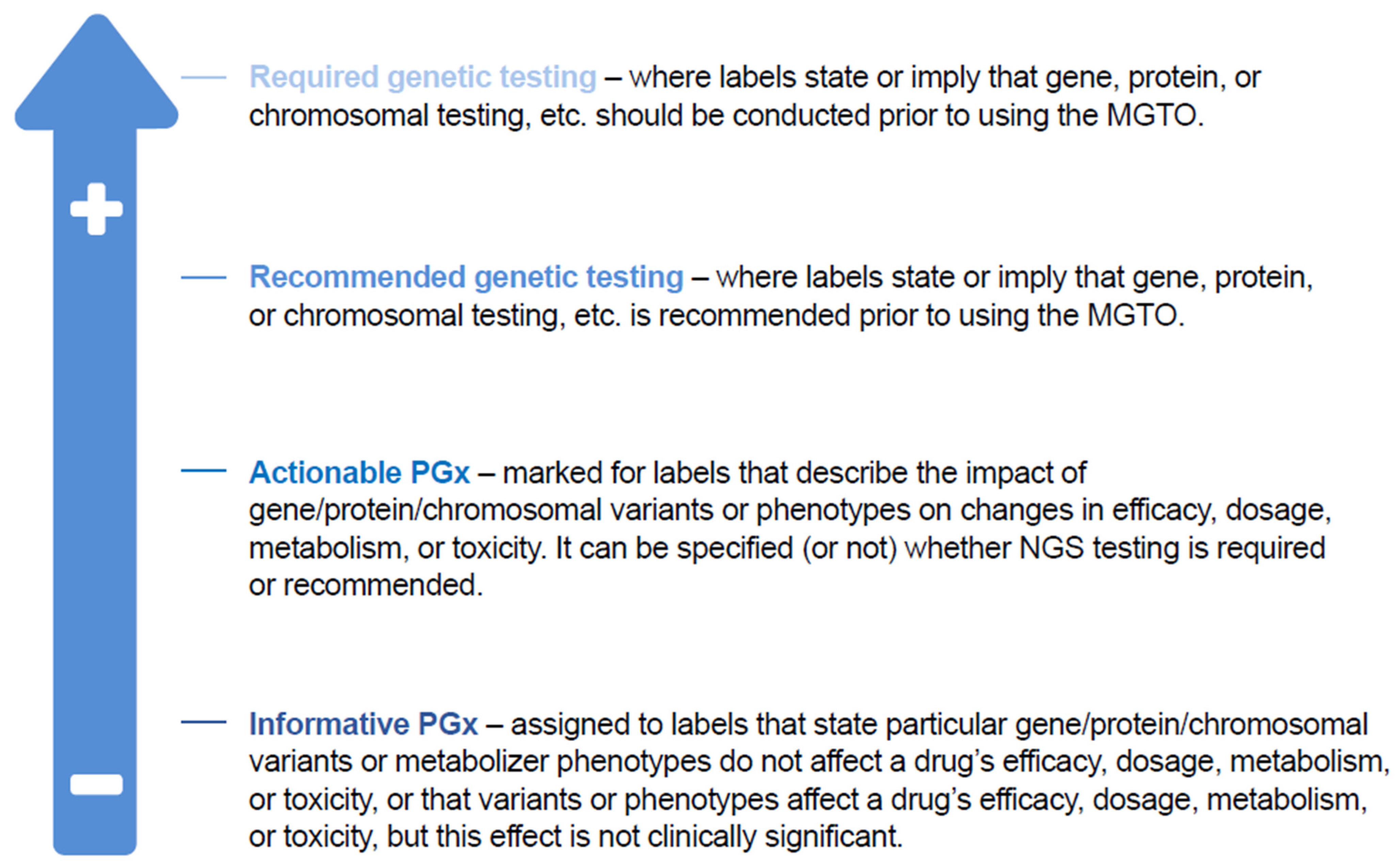Click the dash beside Recommended genetic testing
This screenshot has width=1400, height=868.
pos(204,277)
